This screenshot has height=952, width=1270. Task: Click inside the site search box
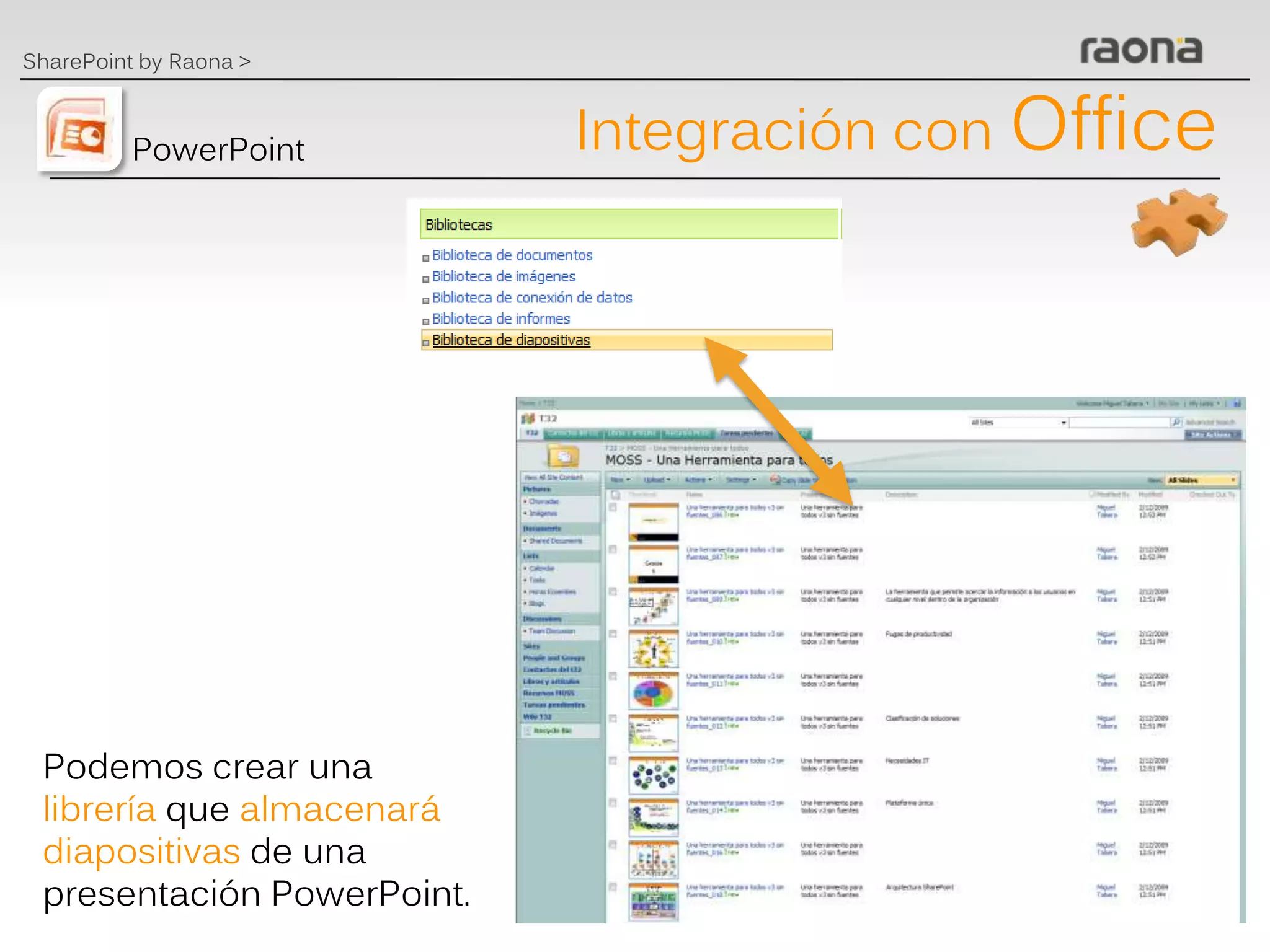pos(1120,422)
